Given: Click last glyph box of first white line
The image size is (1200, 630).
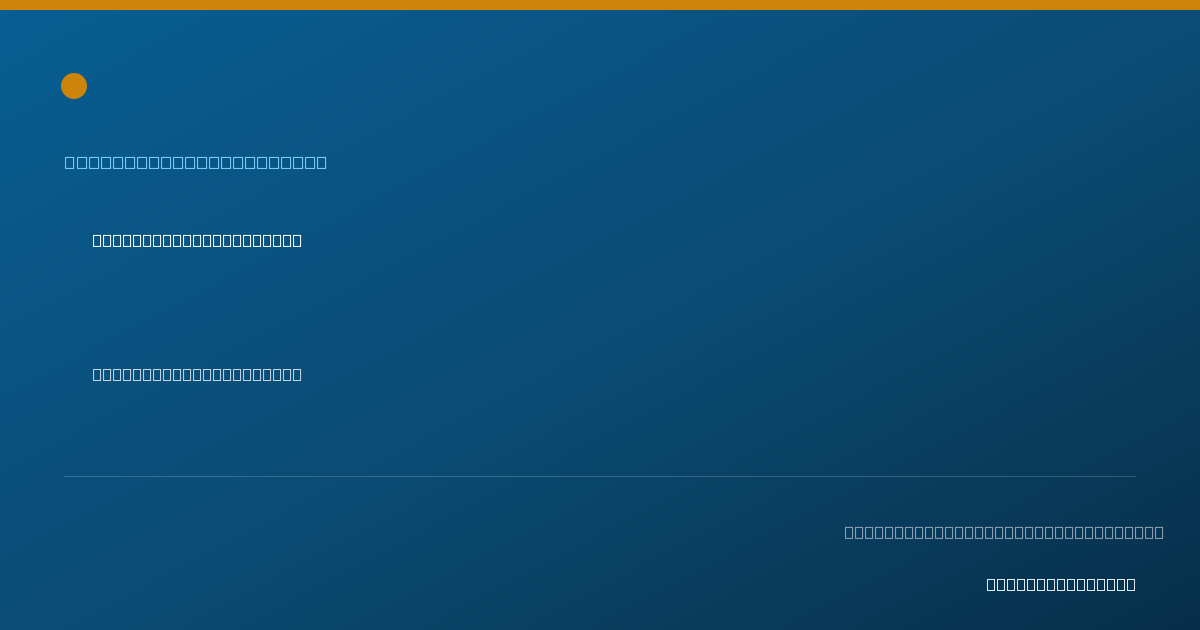Looking at the screenshot, I should 297,240.
